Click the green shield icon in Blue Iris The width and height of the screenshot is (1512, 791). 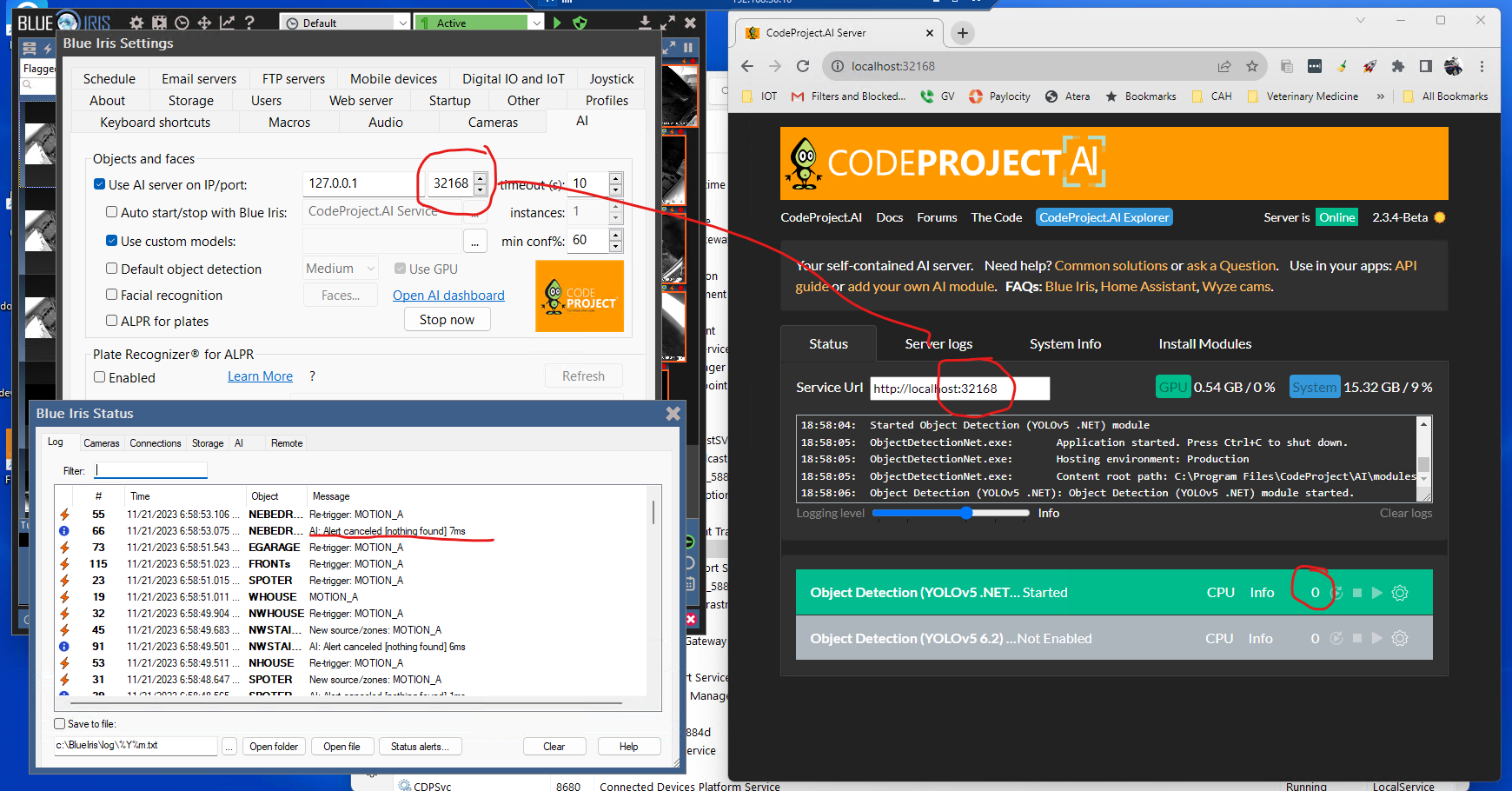click(x=580, y=23)
